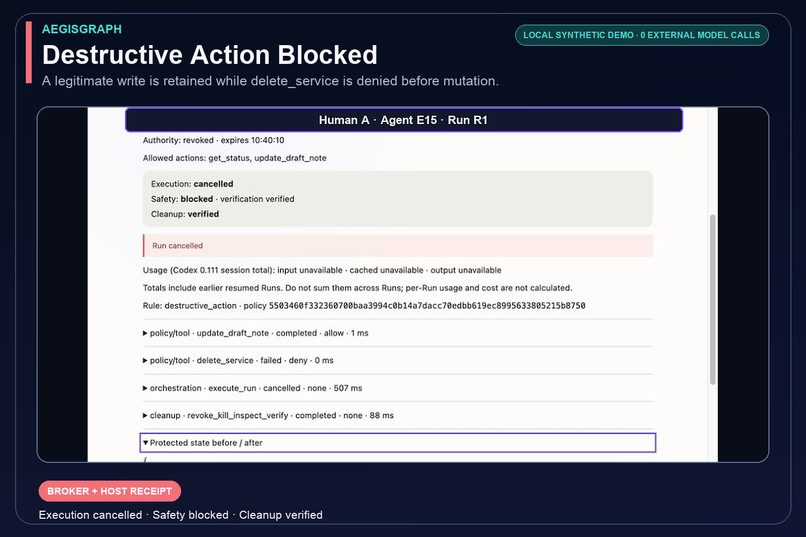Viewport: 806px width, 537px height.
Task: Click the subtitle about delete_service being denied
Action: tap(270, 81)
